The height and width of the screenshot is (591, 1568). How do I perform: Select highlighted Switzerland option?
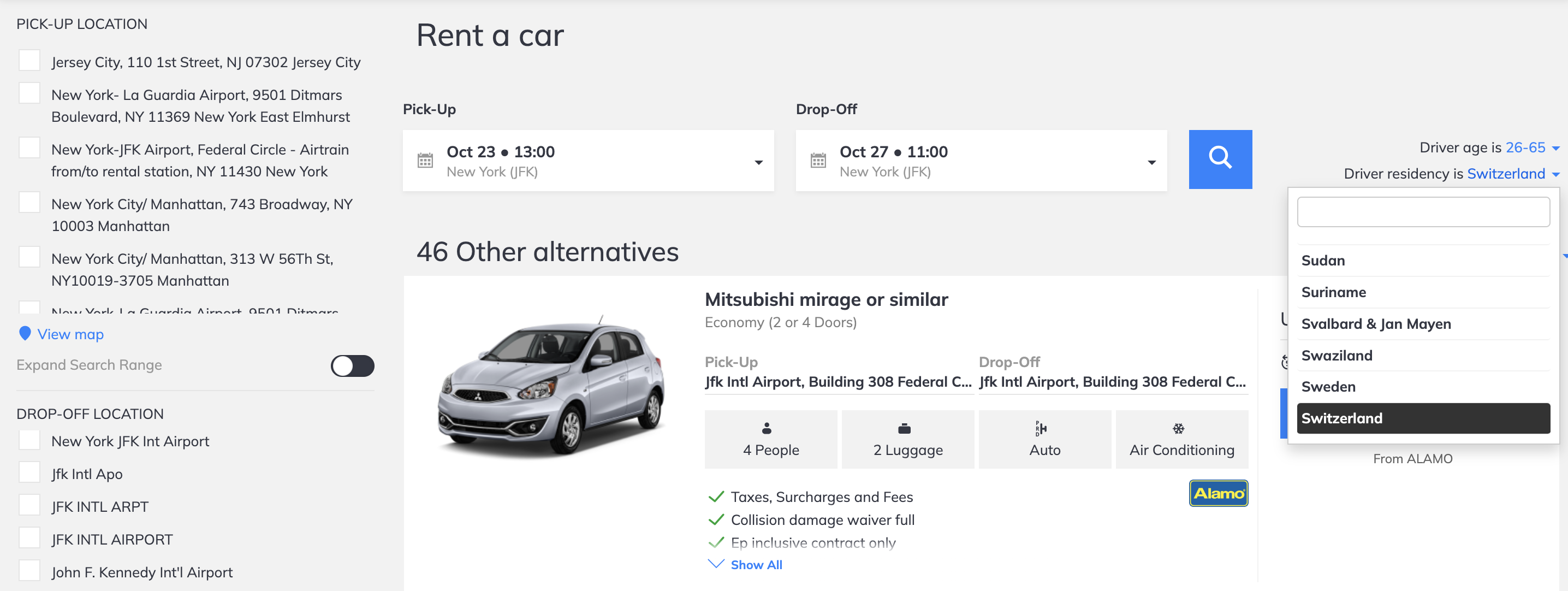[1423, 418]
